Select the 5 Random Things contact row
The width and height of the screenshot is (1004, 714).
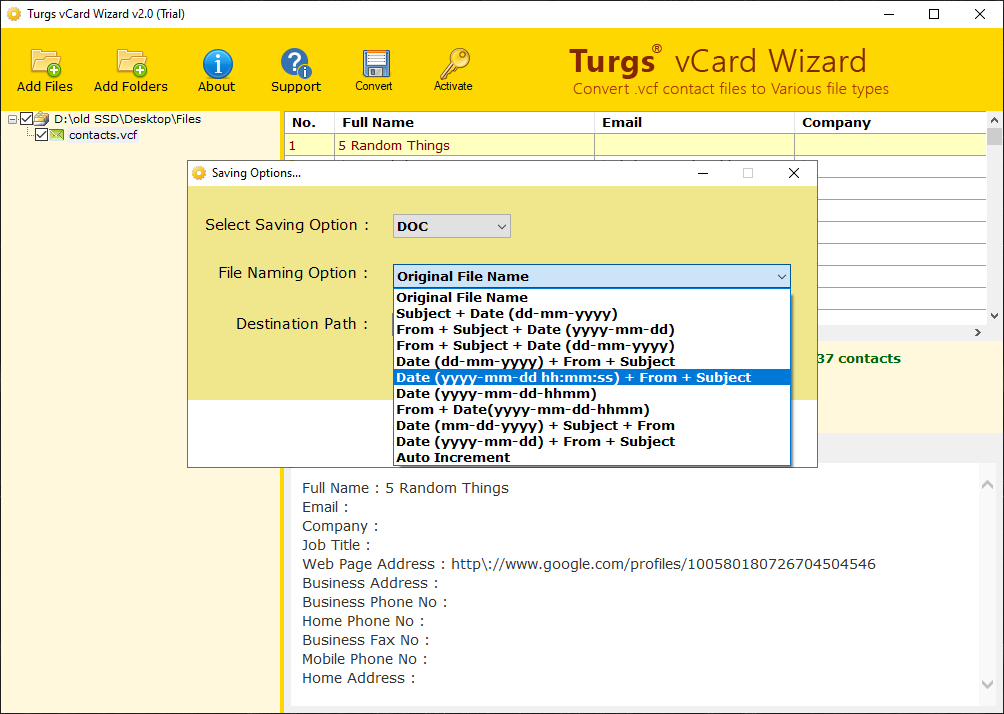(x=635, y=145)
